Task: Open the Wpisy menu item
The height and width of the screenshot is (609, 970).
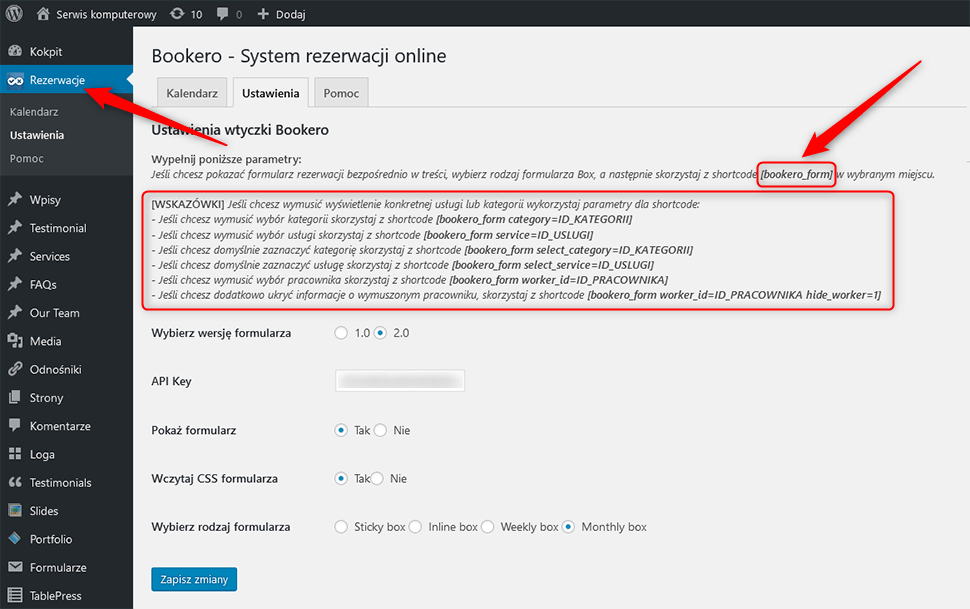Action: click(x=66, y=199)
